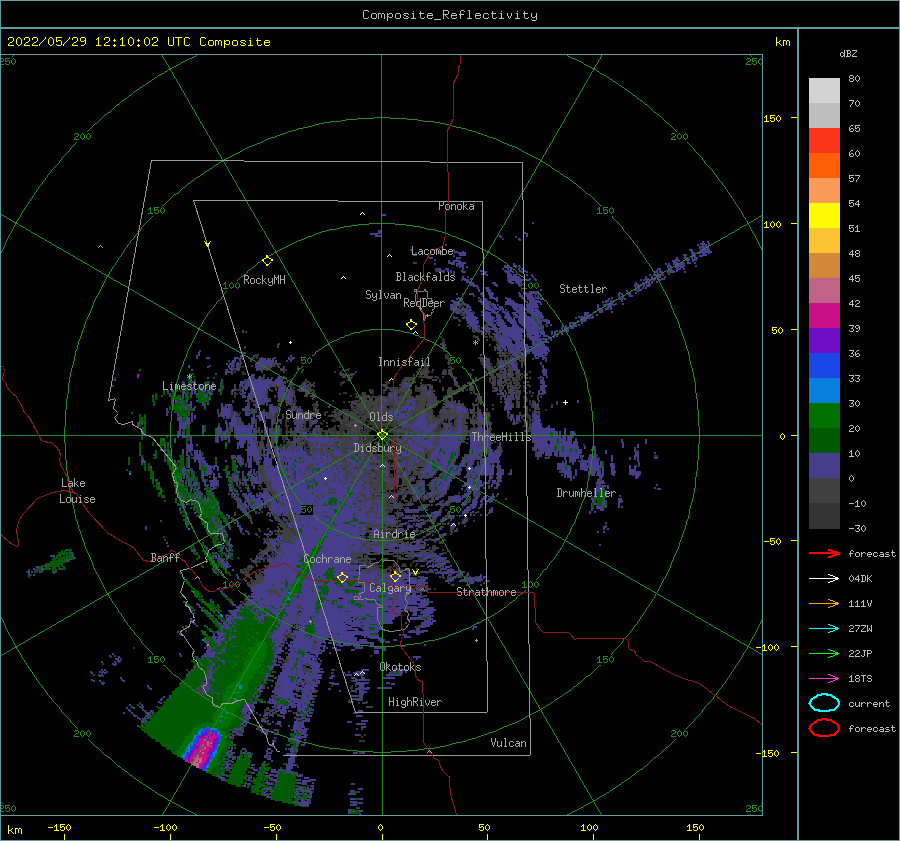This screenshot has width=900, height=841.
Task: Select the Drumheller label
Action: [x=586, y=493]
